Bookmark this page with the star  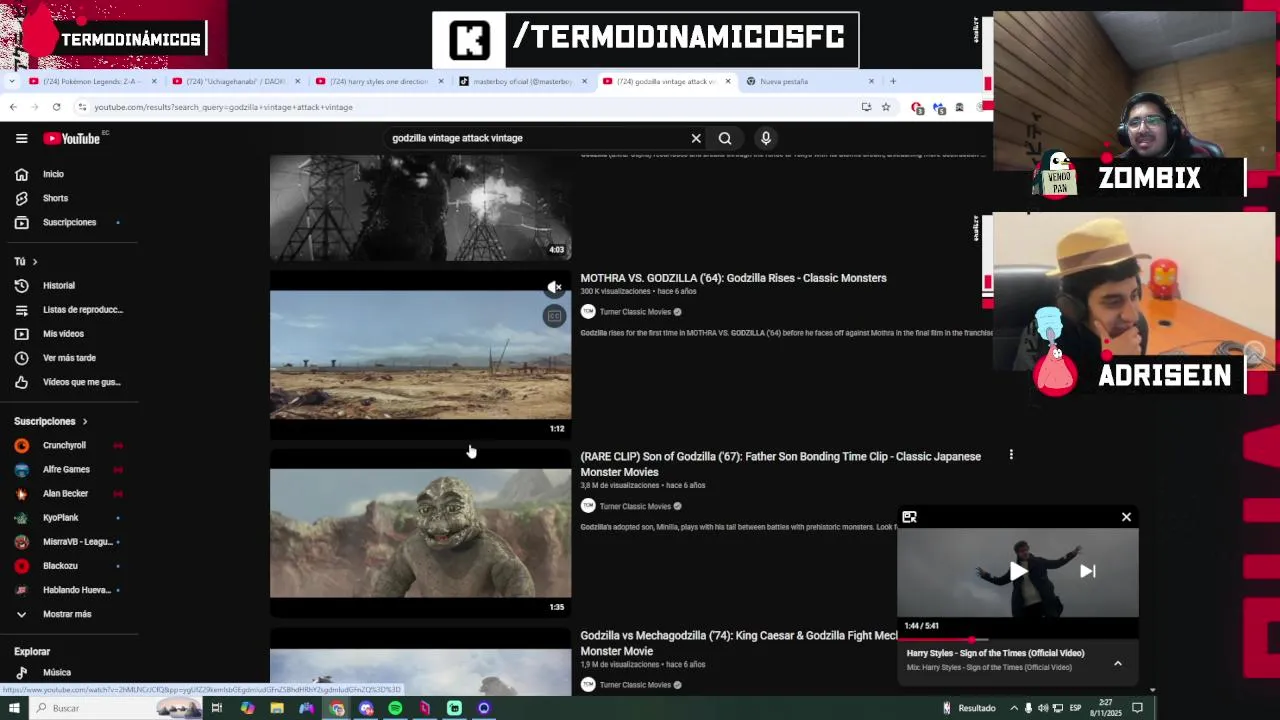tap(885, 107)
